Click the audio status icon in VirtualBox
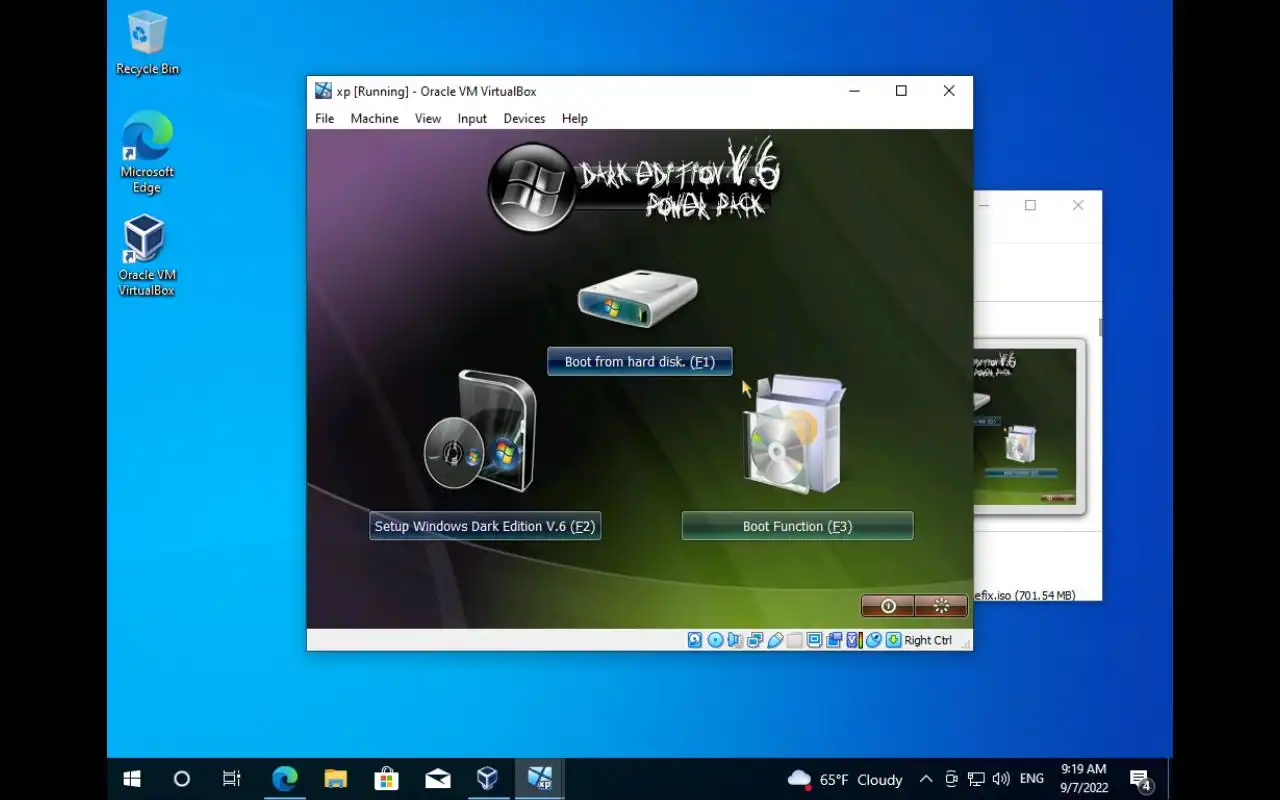This screenshot has width=1280, height=800. 735,640
